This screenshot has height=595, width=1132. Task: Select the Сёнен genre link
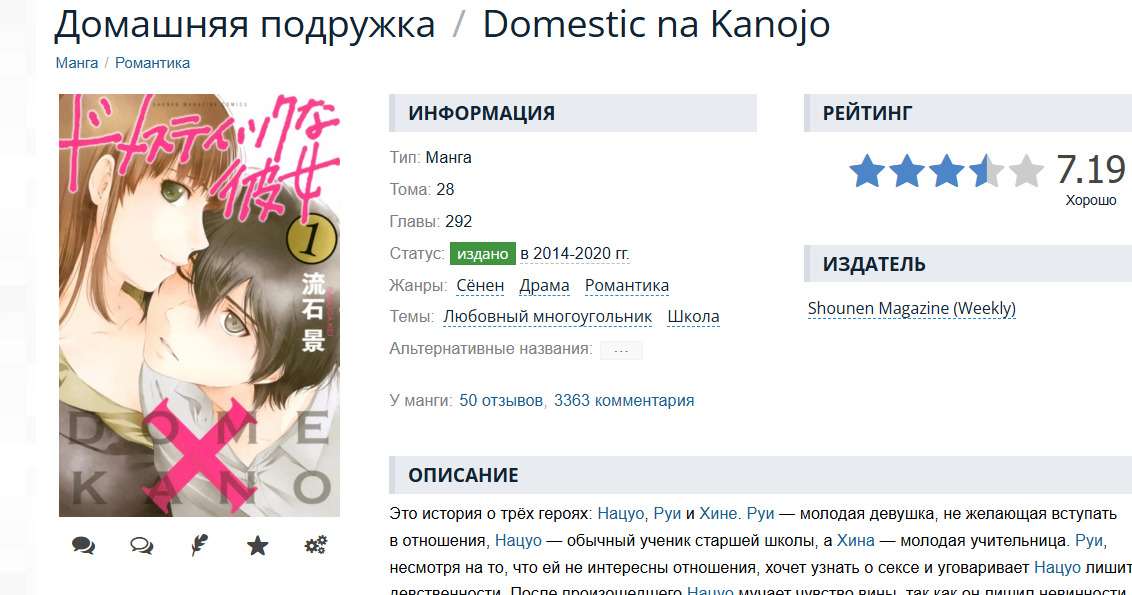click(480, 285)
